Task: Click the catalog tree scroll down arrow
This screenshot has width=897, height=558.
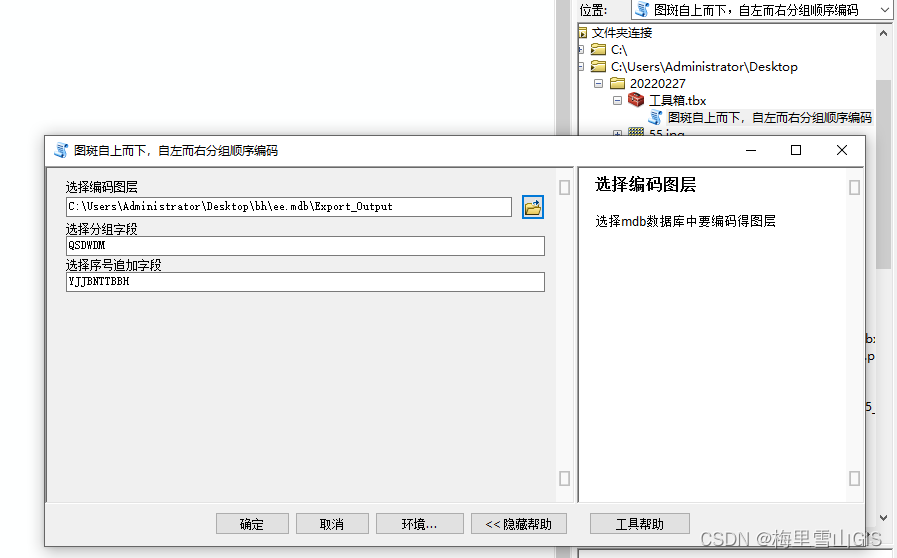Action: [883, 518]
